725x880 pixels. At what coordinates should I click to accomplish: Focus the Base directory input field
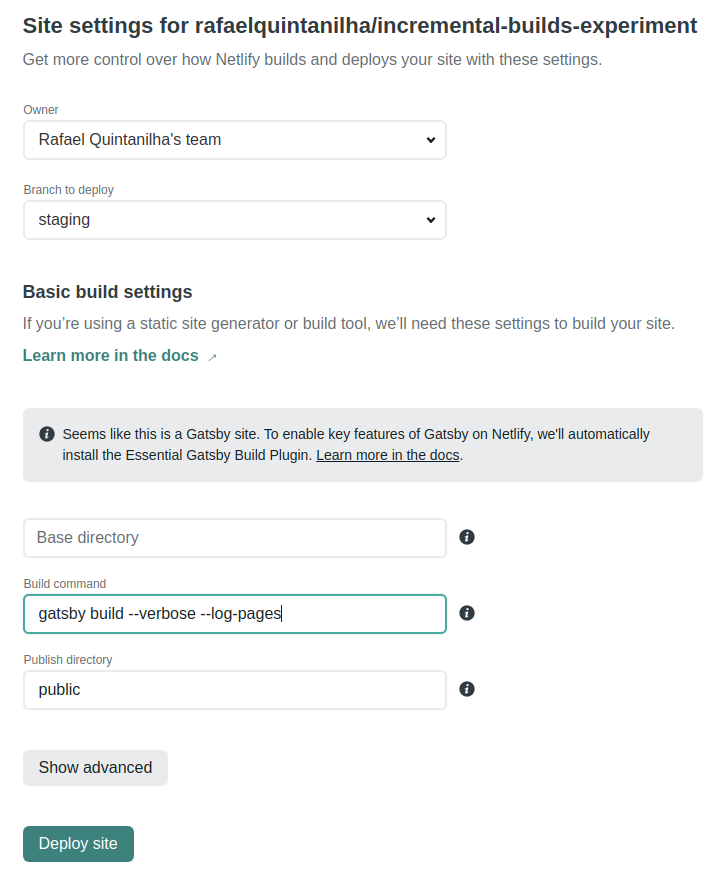(x=234, y=538)
